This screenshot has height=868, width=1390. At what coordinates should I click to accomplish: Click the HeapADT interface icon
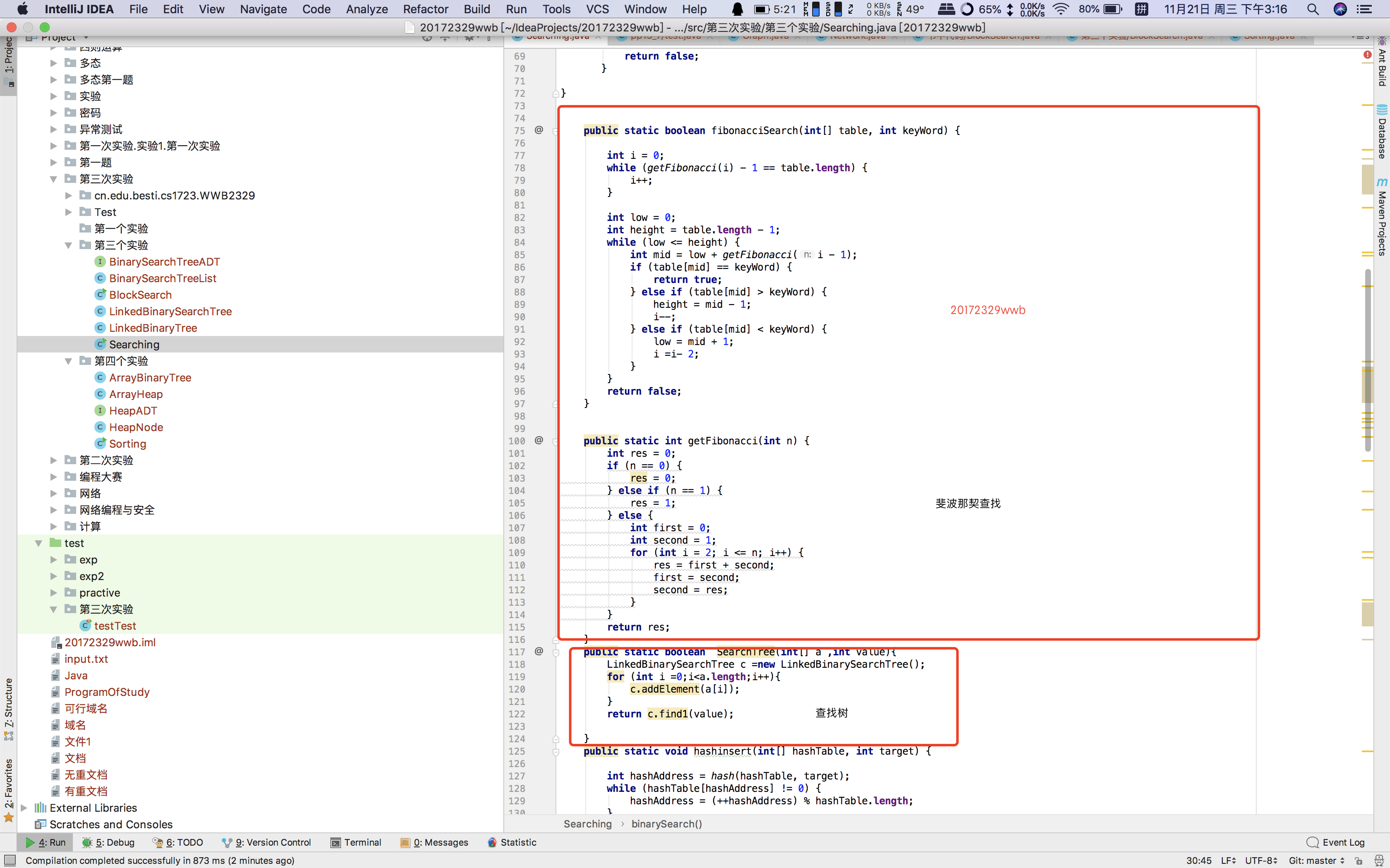click(100, 410)
